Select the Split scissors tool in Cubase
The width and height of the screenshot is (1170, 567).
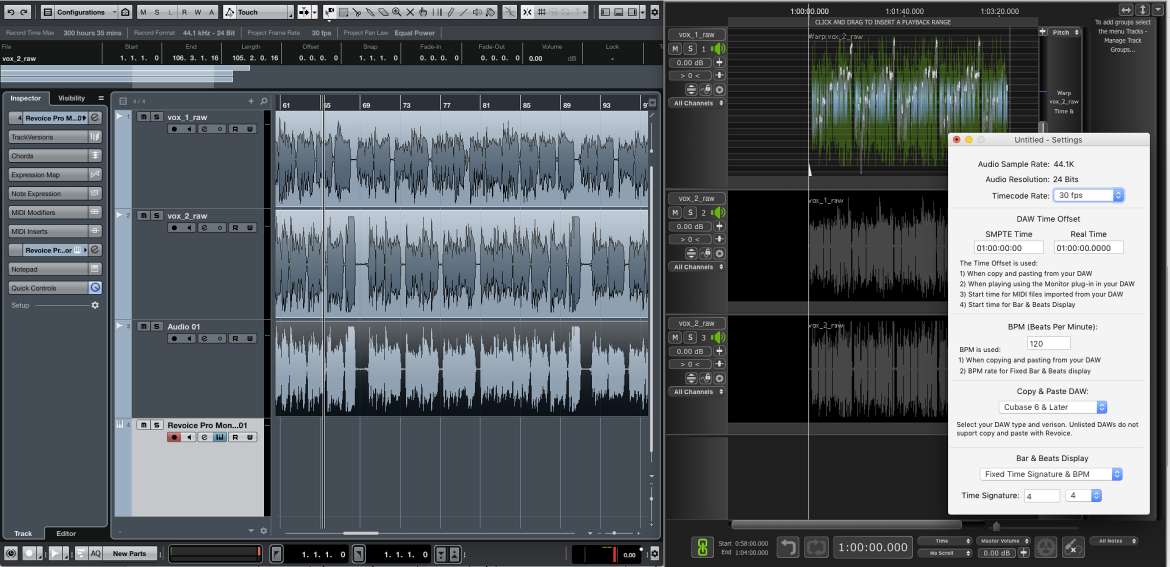click(x=357, y=13)
